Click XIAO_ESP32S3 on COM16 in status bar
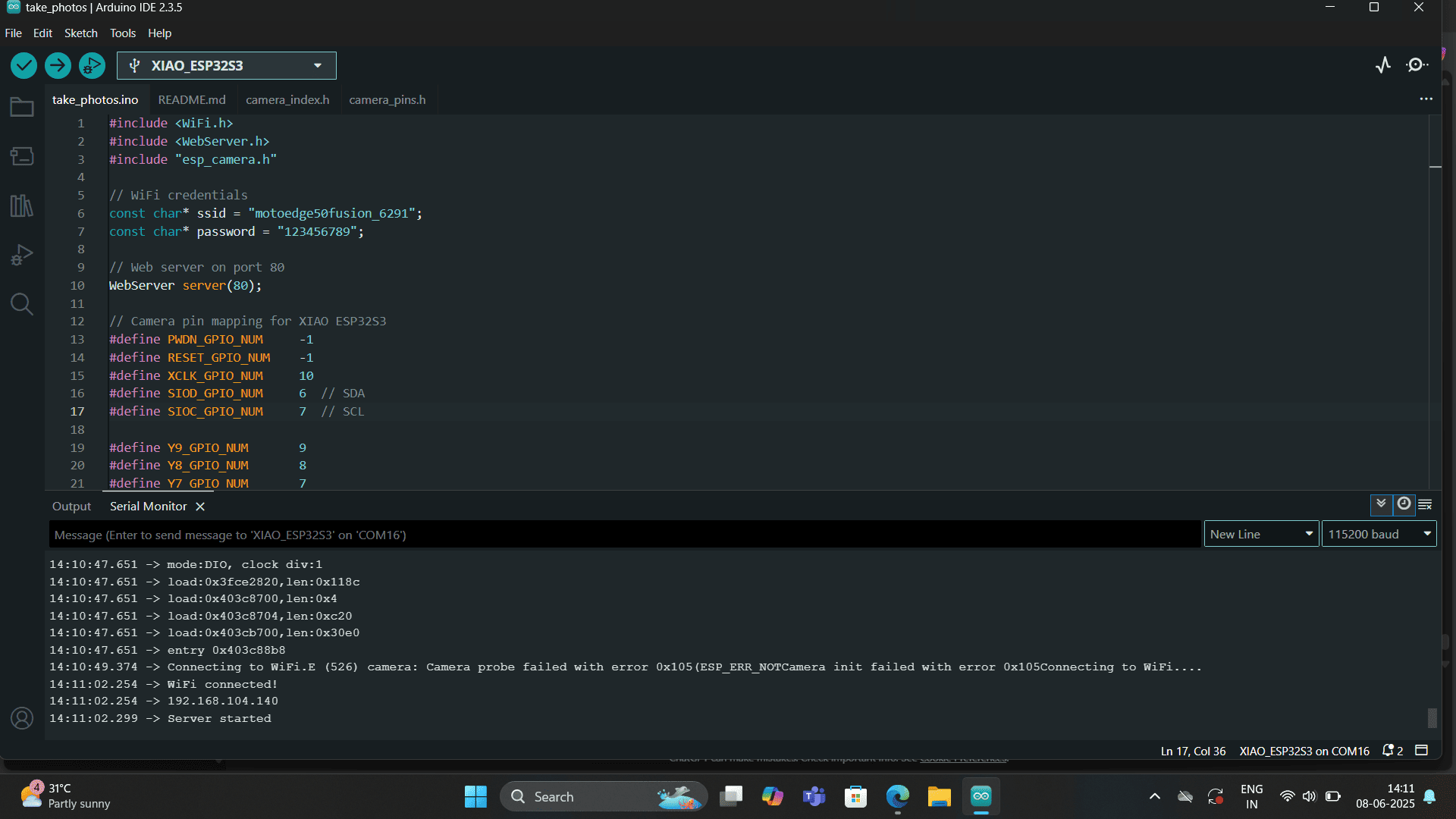The height and width of the screenshot is (819, 1456). pos(1304,752)
